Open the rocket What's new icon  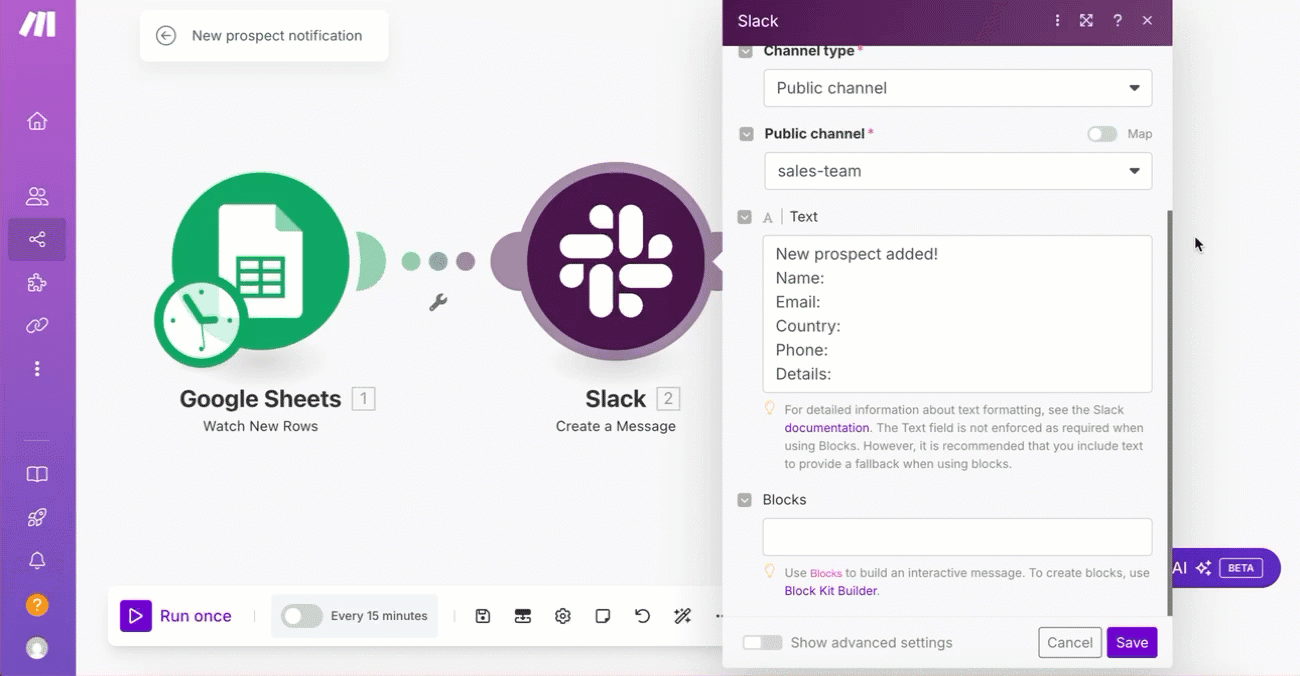[37, 517]
